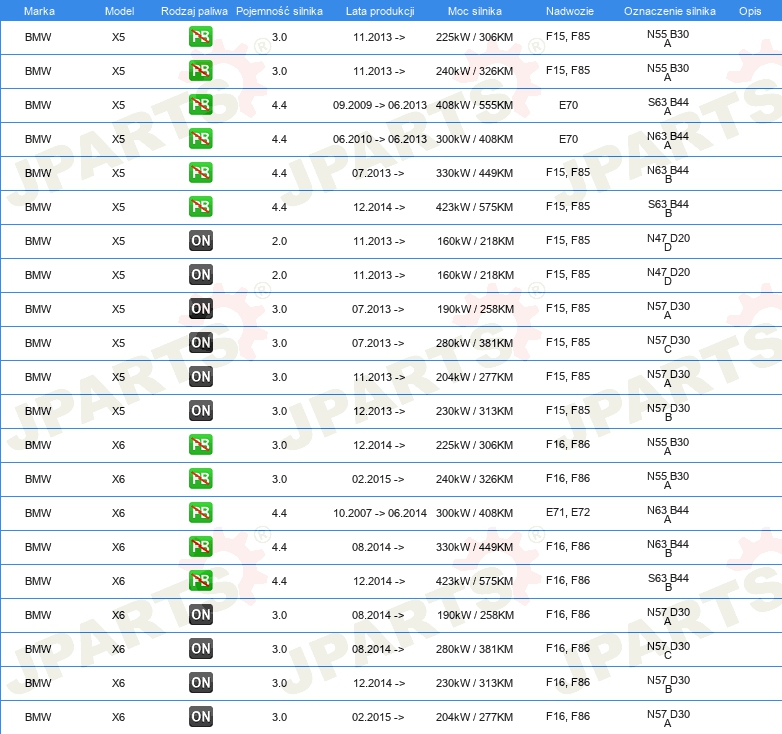
Task: Click the PB fuel icon for X5 330kW / 449KM
Action: pyautogui.click(x=200, y=173)
